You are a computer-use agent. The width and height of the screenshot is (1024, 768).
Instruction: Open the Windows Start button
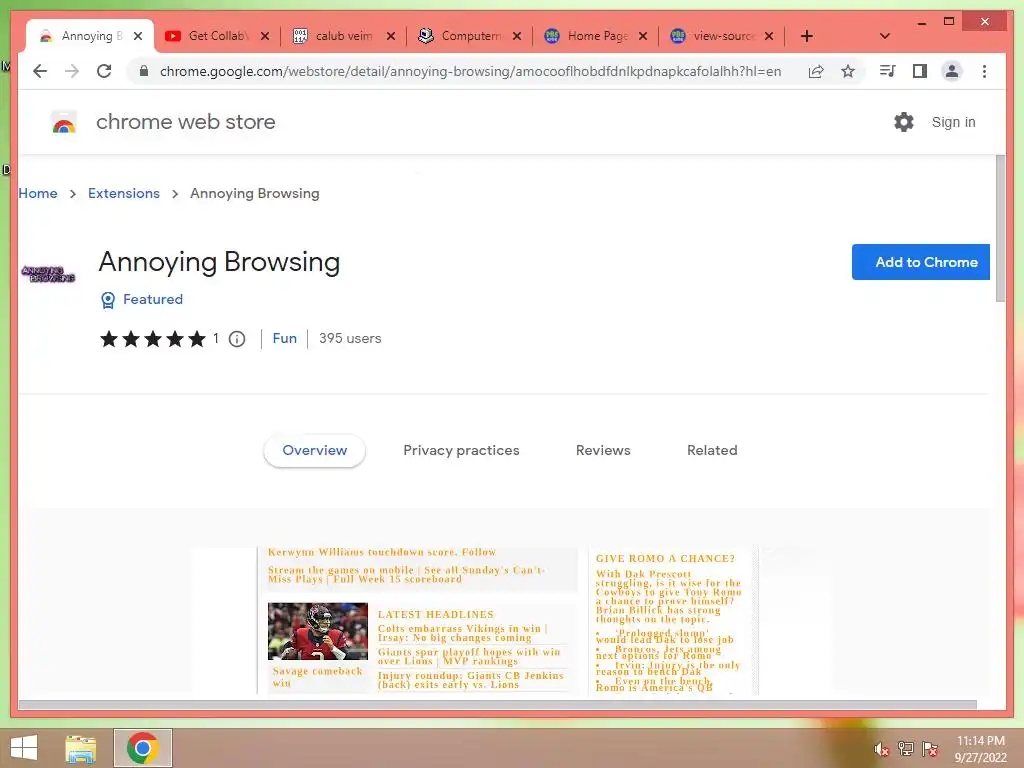point(24,748)
